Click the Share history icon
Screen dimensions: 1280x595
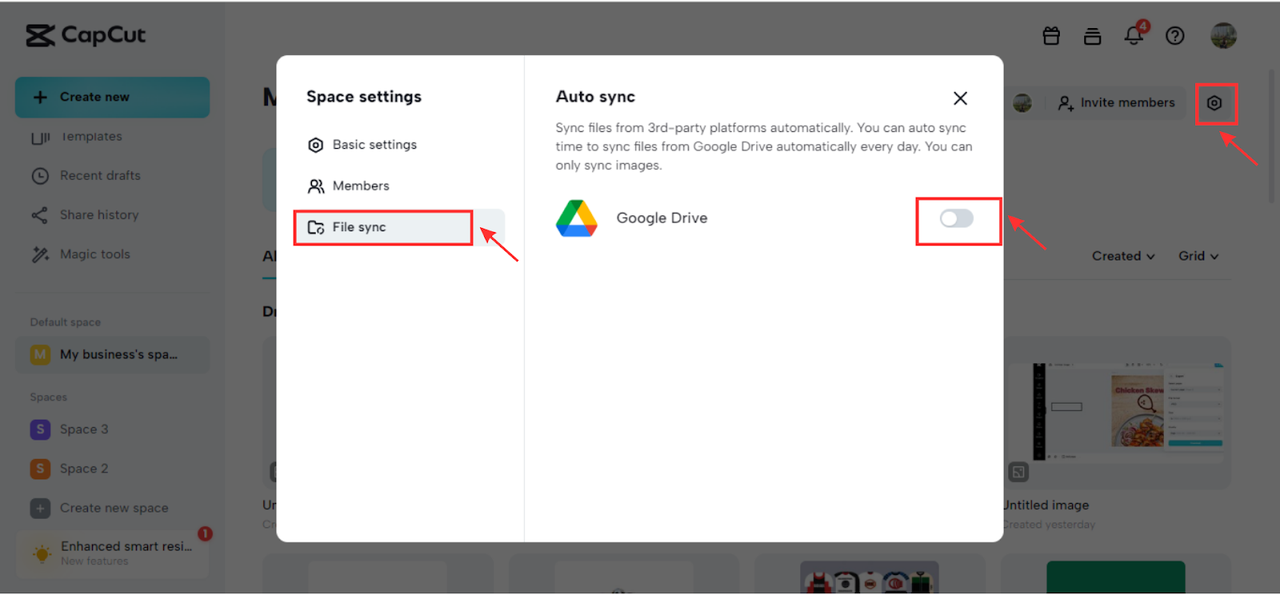[40, 215]
